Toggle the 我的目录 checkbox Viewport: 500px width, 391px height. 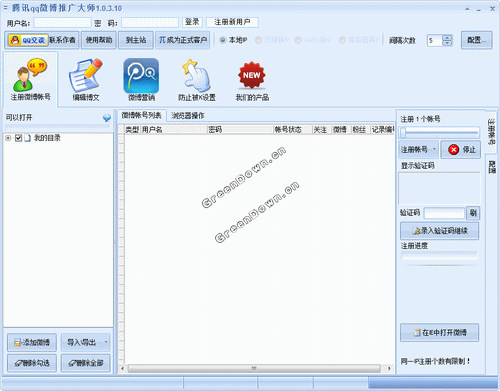click(19, 138)
